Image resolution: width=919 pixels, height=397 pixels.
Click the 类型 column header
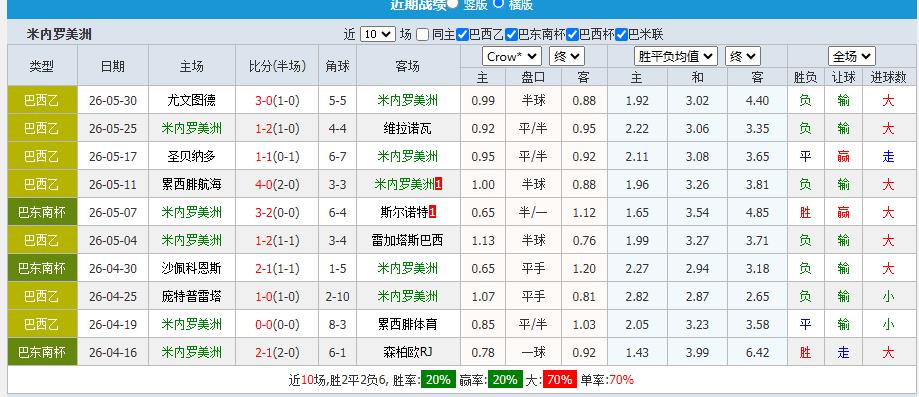[42, 66]
